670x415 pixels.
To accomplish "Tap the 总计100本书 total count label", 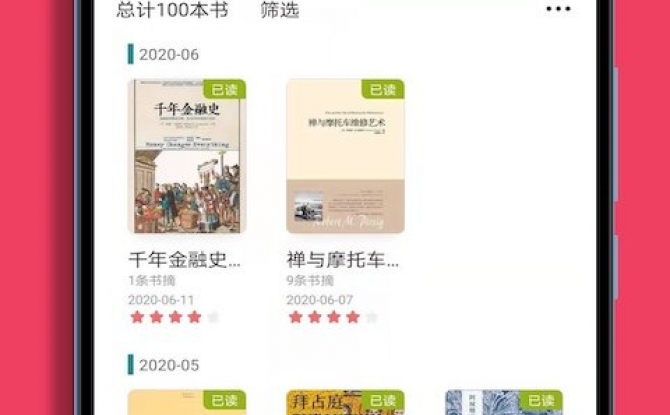I will click(x=172, y=10).
